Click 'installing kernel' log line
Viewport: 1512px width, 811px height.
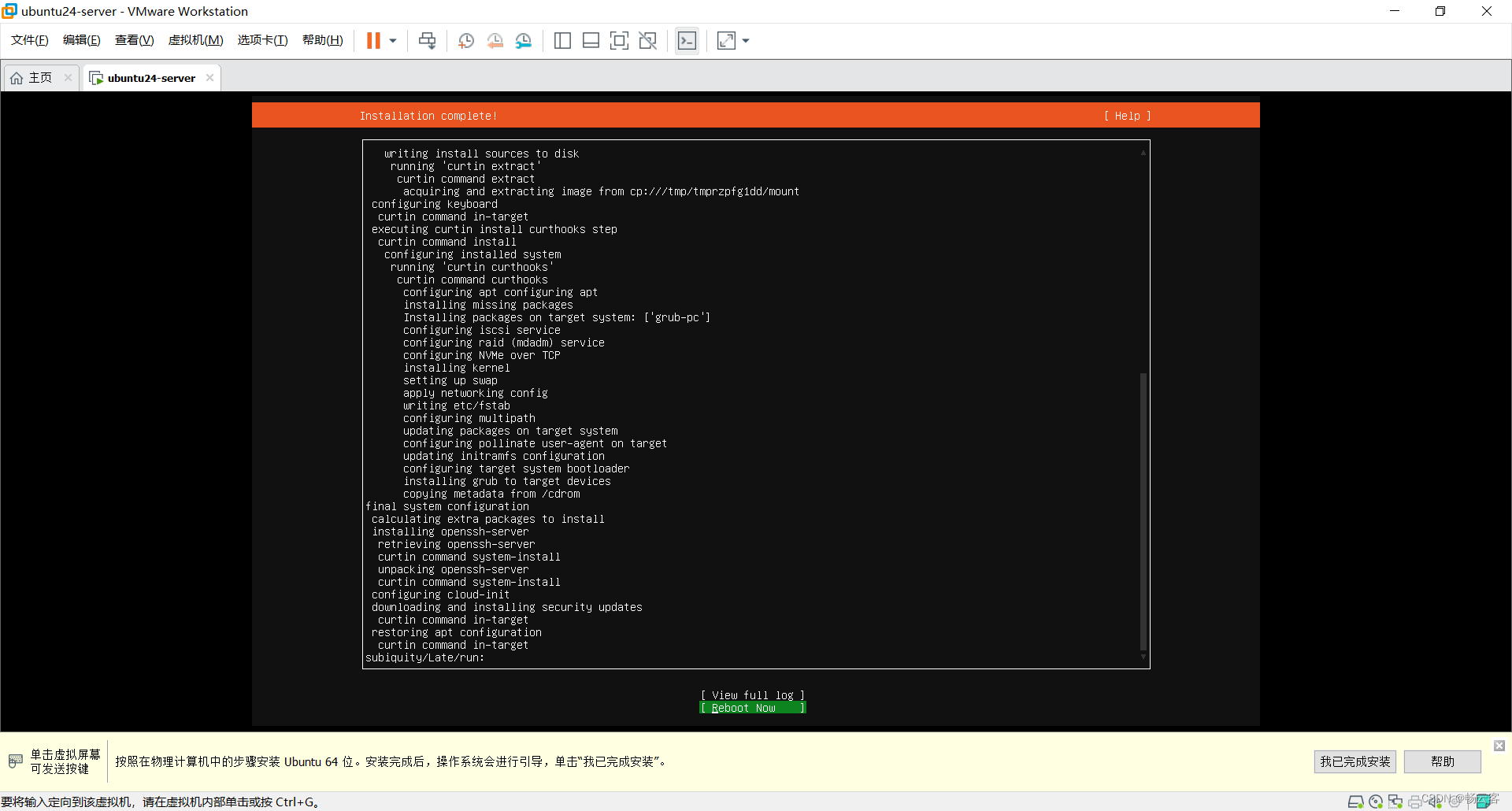(457, 368)
